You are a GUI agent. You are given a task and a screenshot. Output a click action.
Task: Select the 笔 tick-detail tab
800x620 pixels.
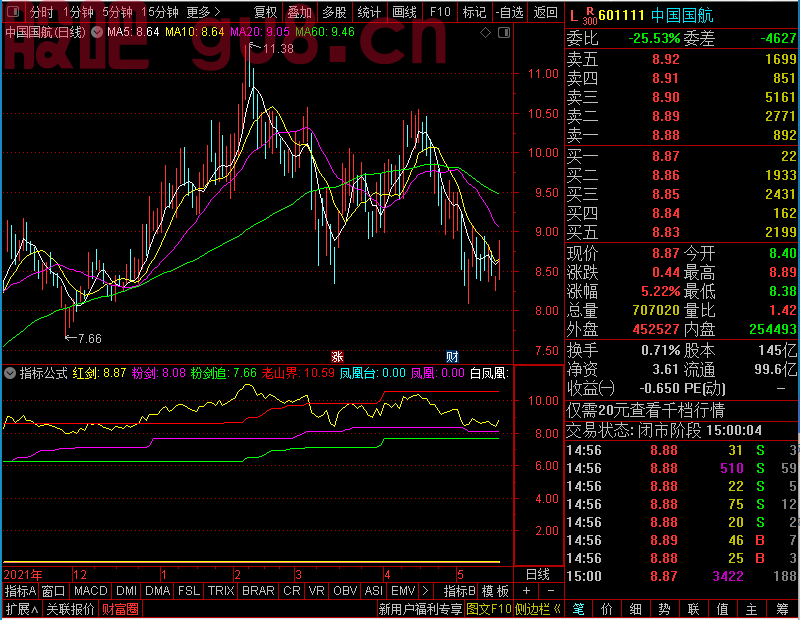coord(578,609)
